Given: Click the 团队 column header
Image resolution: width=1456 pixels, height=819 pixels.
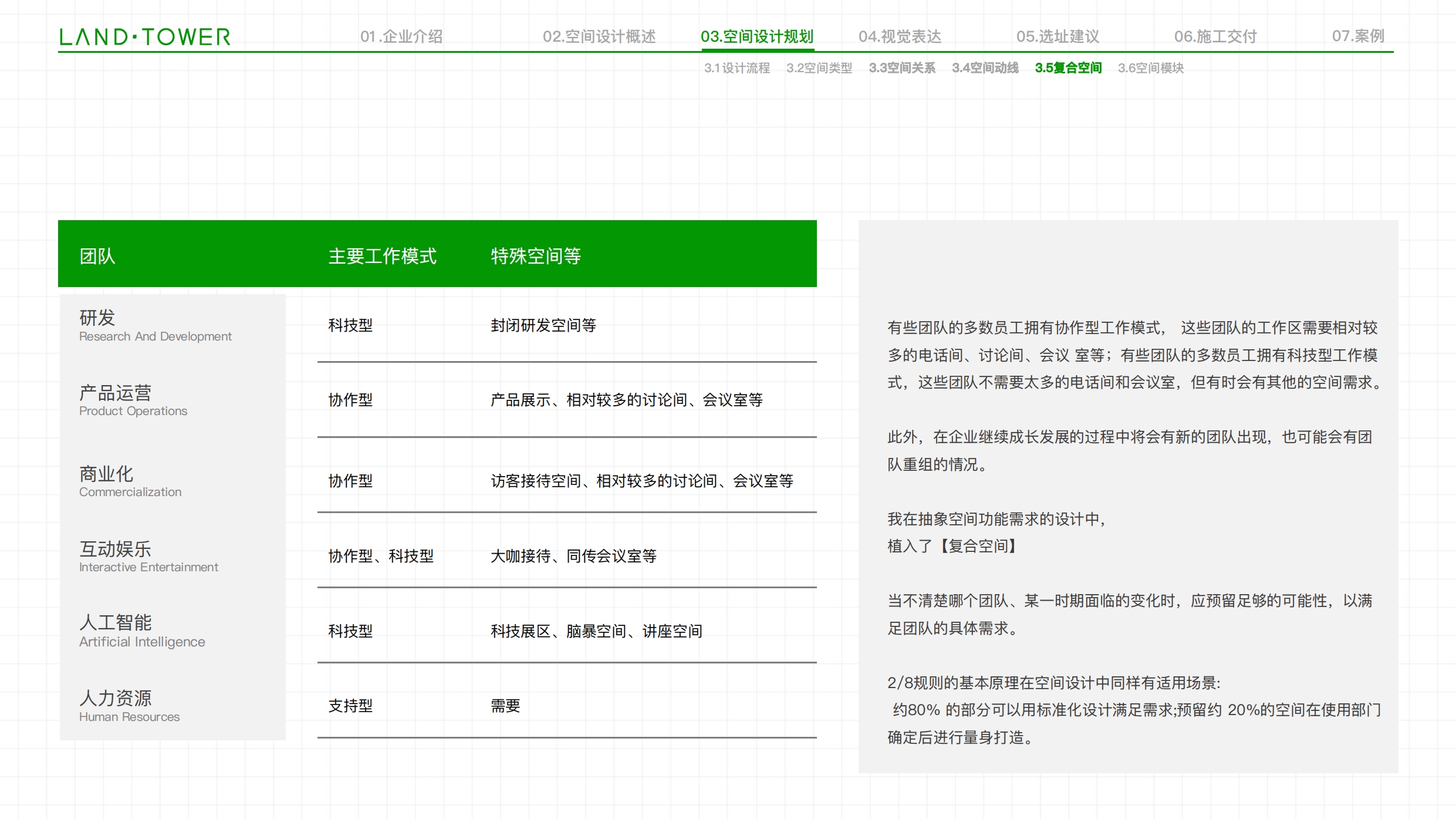Looking at the screenshot, I should click(97, 256).
